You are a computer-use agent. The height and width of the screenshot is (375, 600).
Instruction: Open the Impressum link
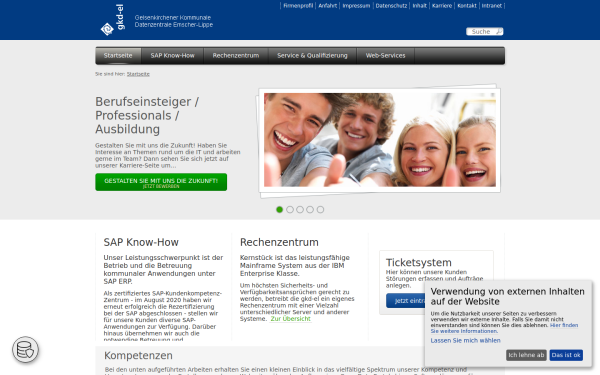point(356,5)
